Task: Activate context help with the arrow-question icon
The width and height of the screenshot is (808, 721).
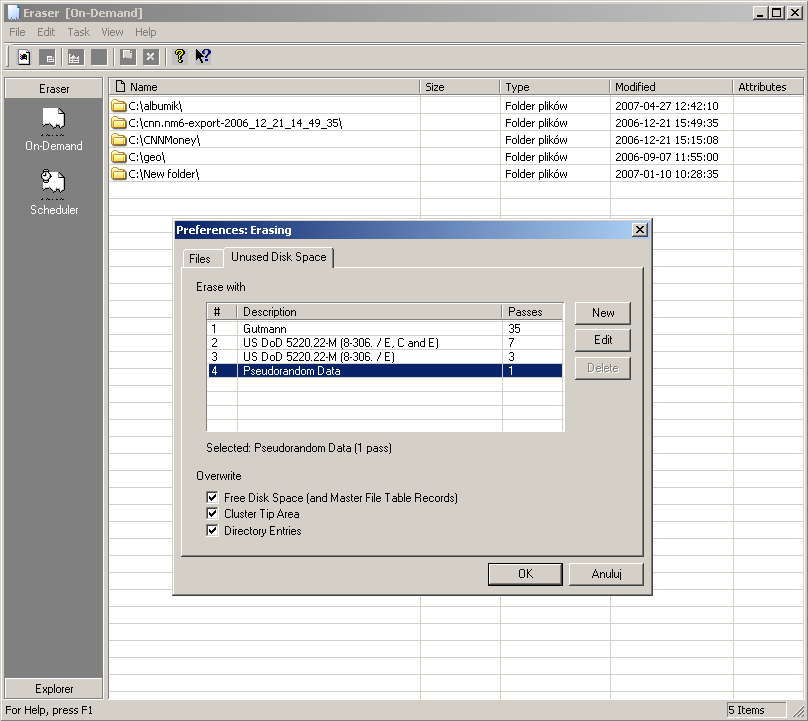Action: pos(202,56)
